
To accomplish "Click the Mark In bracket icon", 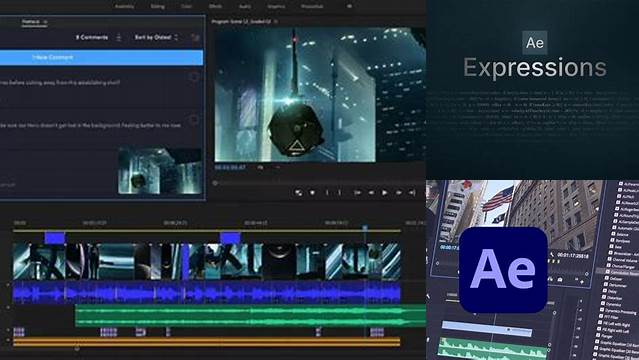I will 327,192.
